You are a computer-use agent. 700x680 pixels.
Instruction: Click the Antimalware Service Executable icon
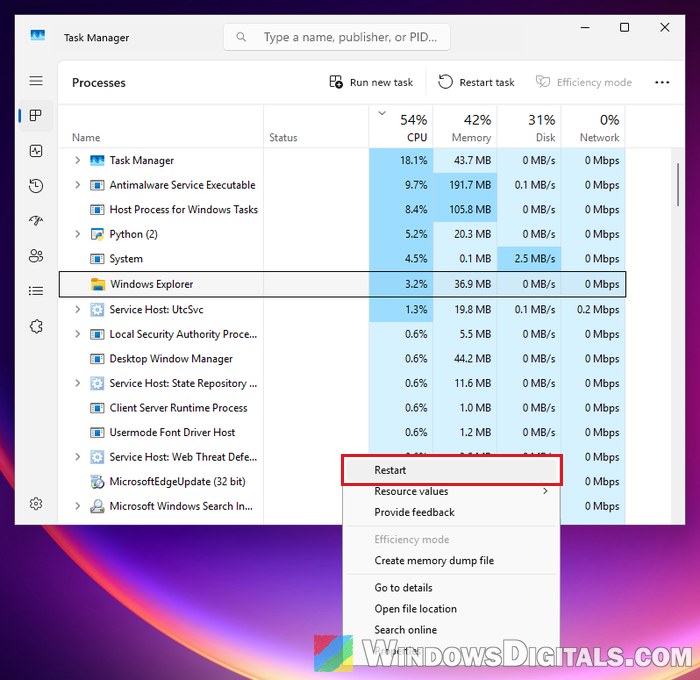[97, 185]
